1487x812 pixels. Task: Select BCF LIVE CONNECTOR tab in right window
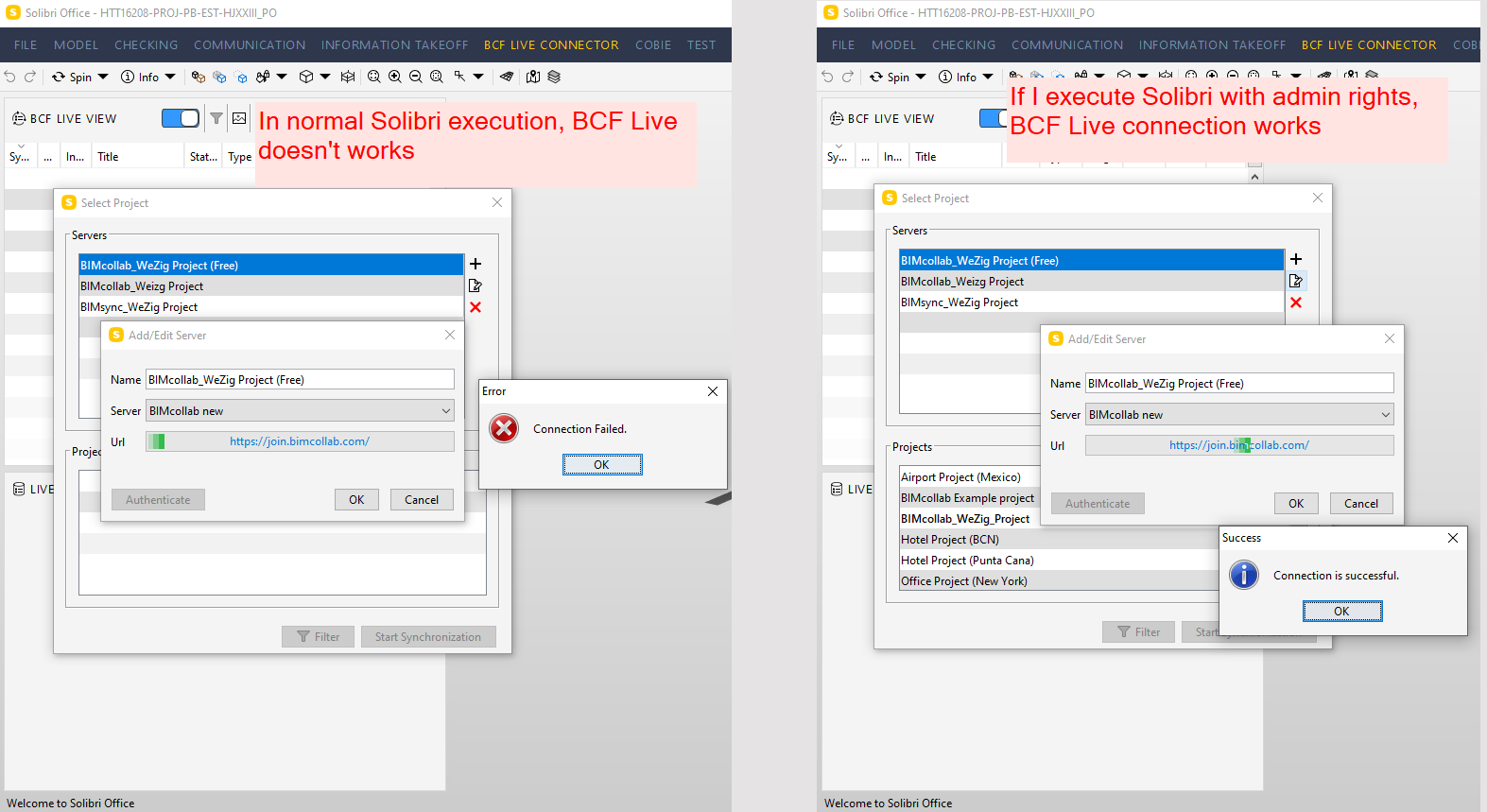(x=1369, y=44)
